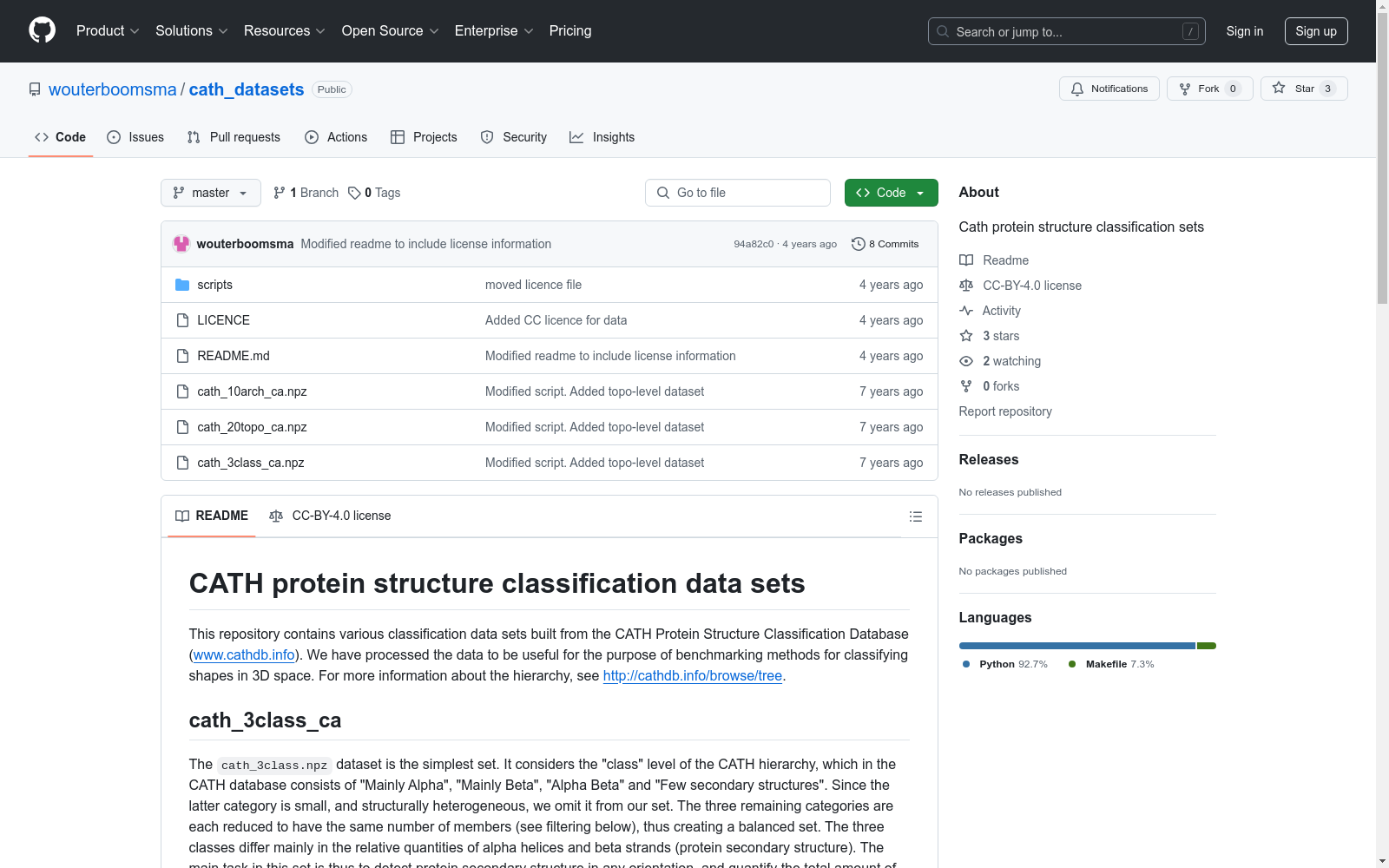Screen dimensions: 1389x868
Task: Expand the Open Source menu
Action: tap(391, 30)
